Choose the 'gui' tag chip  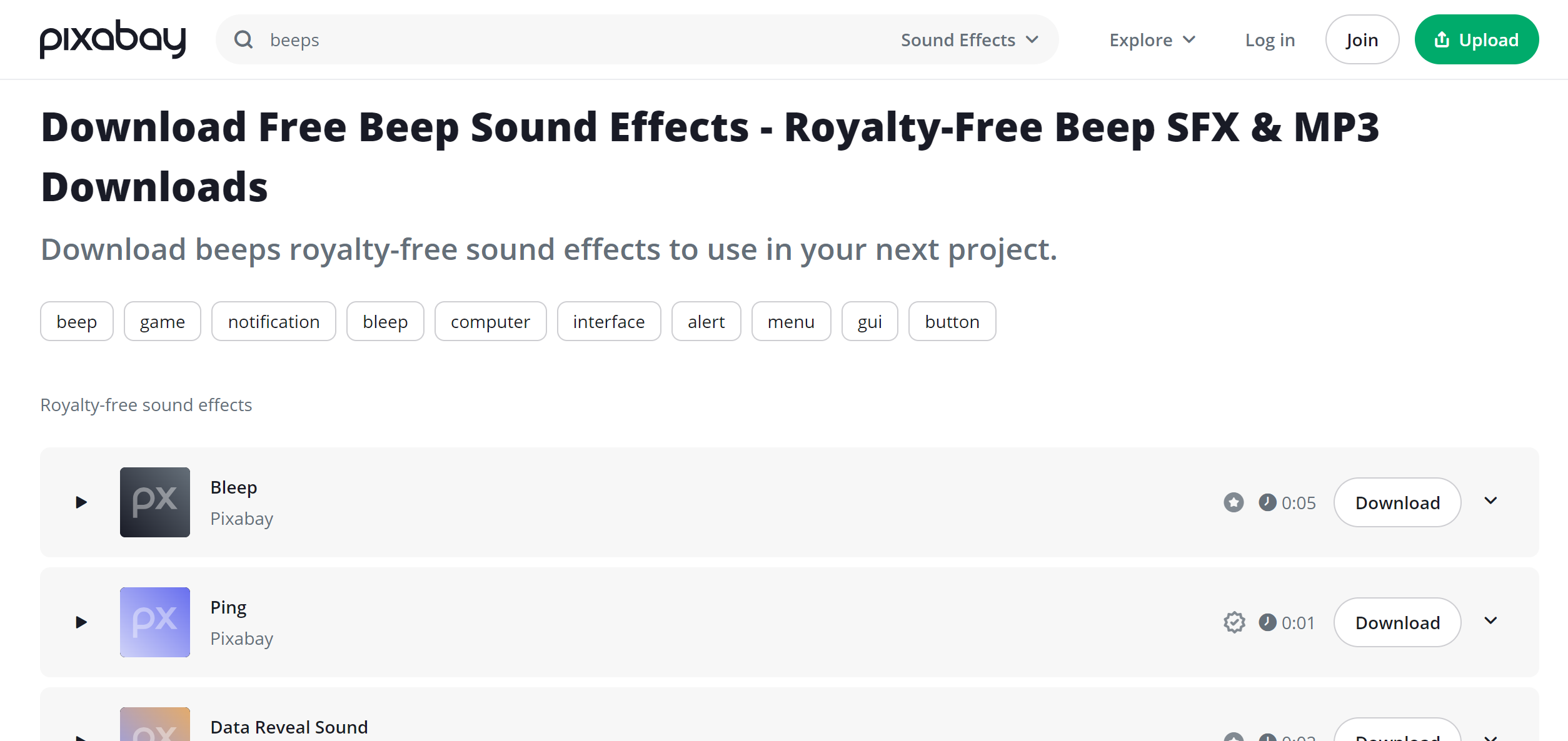[x=870, y=322]
